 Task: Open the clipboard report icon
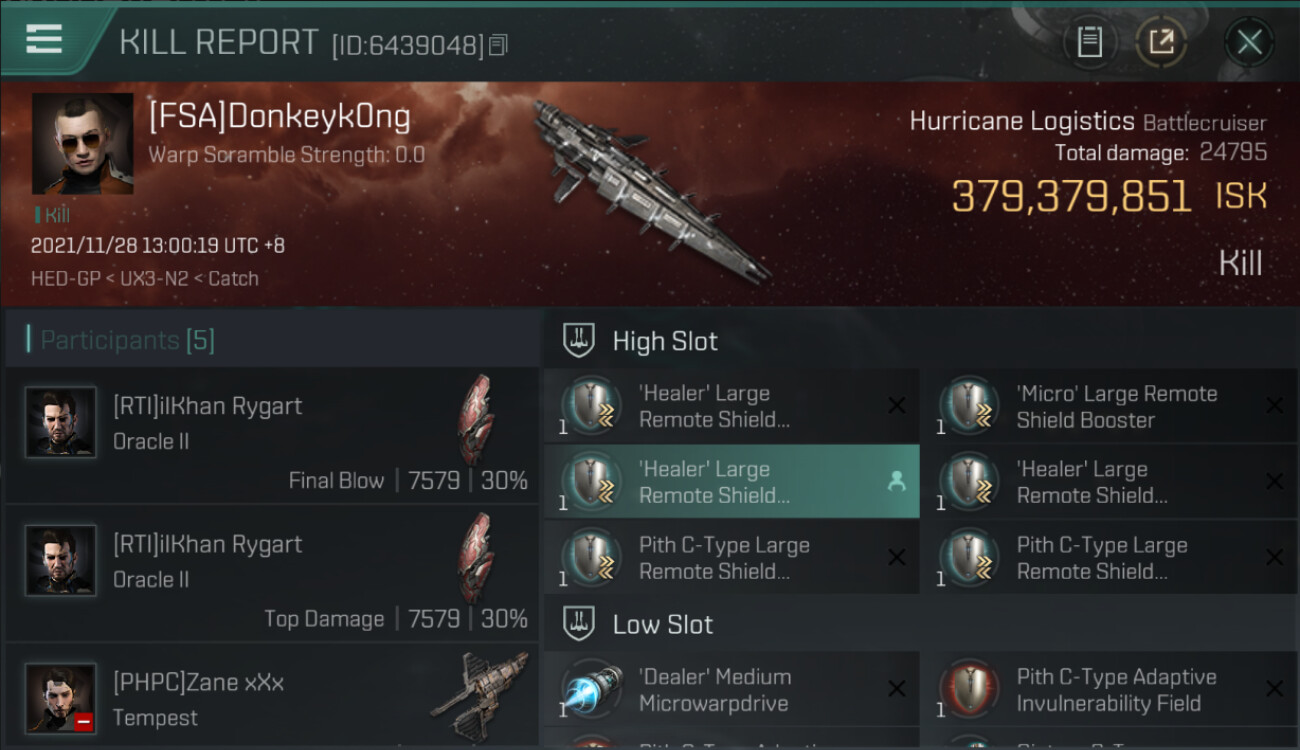click(1090, 42)
